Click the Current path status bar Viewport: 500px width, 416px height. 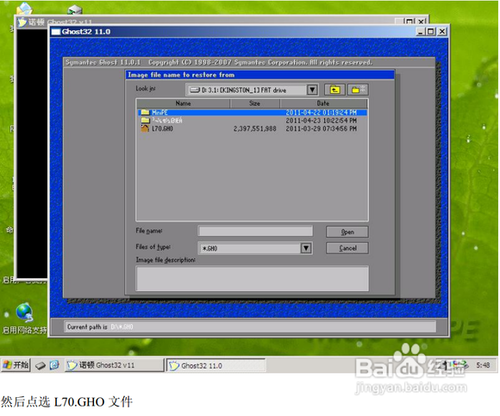250,327
